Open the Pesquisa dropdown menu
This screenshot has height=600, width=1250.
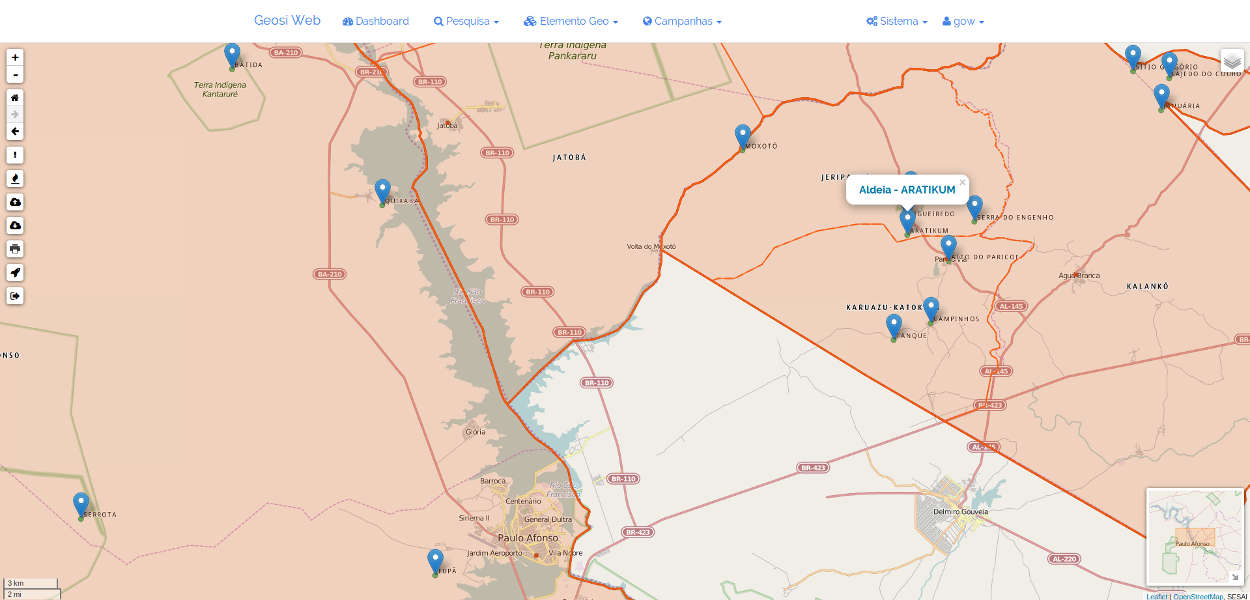[x=466, y=21]
